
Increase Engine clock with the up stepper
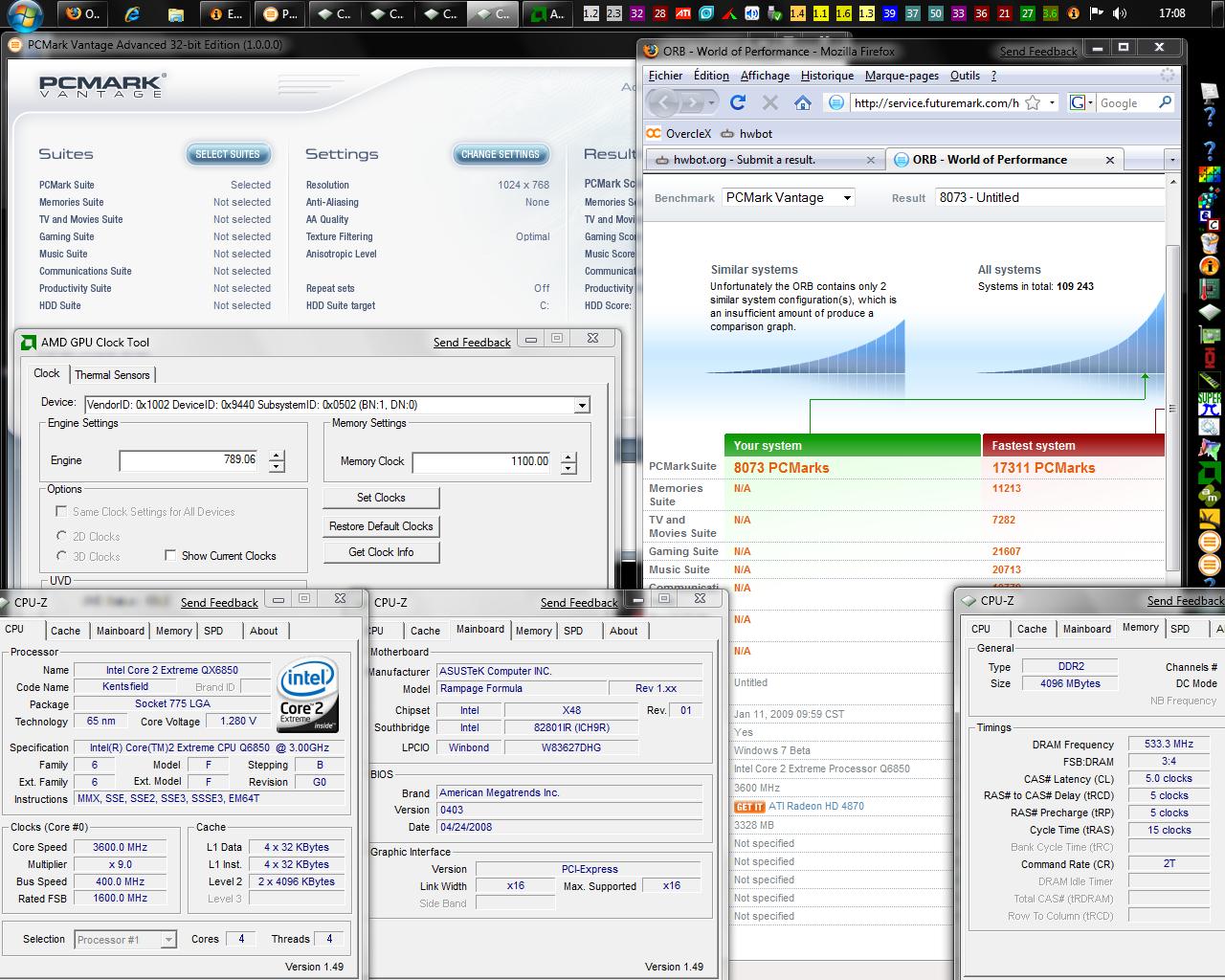[277, 456]
